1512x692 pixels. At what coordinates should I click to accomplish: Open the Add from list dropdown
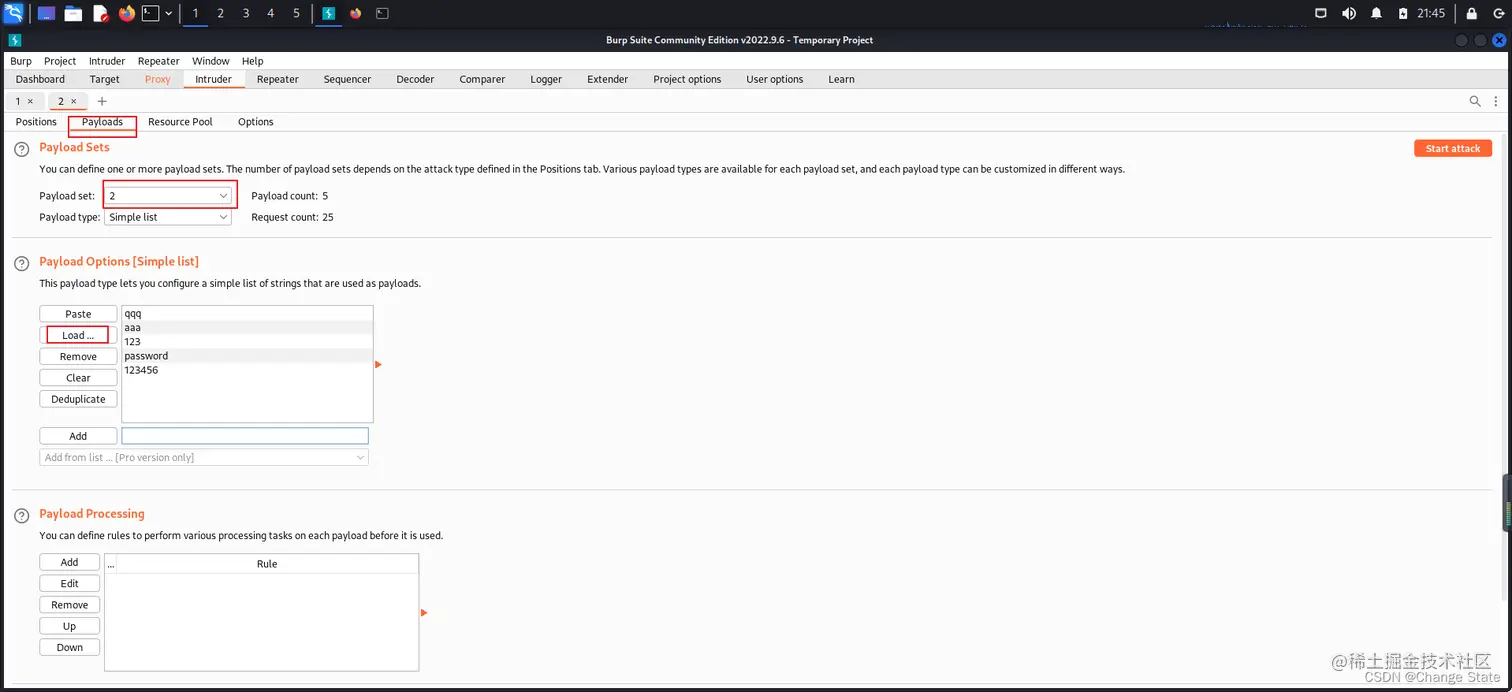click(x=204, y=457)
